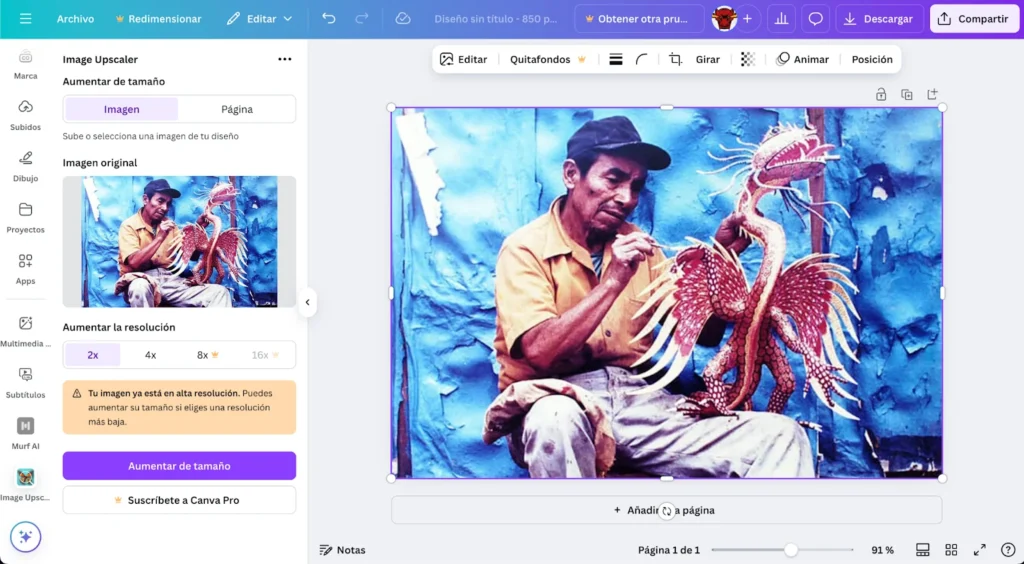Open the Canva magic assistant sparkle button
Image resolution: width=1024 pixels, height=564 pixels.
click(x=26, y=537)
